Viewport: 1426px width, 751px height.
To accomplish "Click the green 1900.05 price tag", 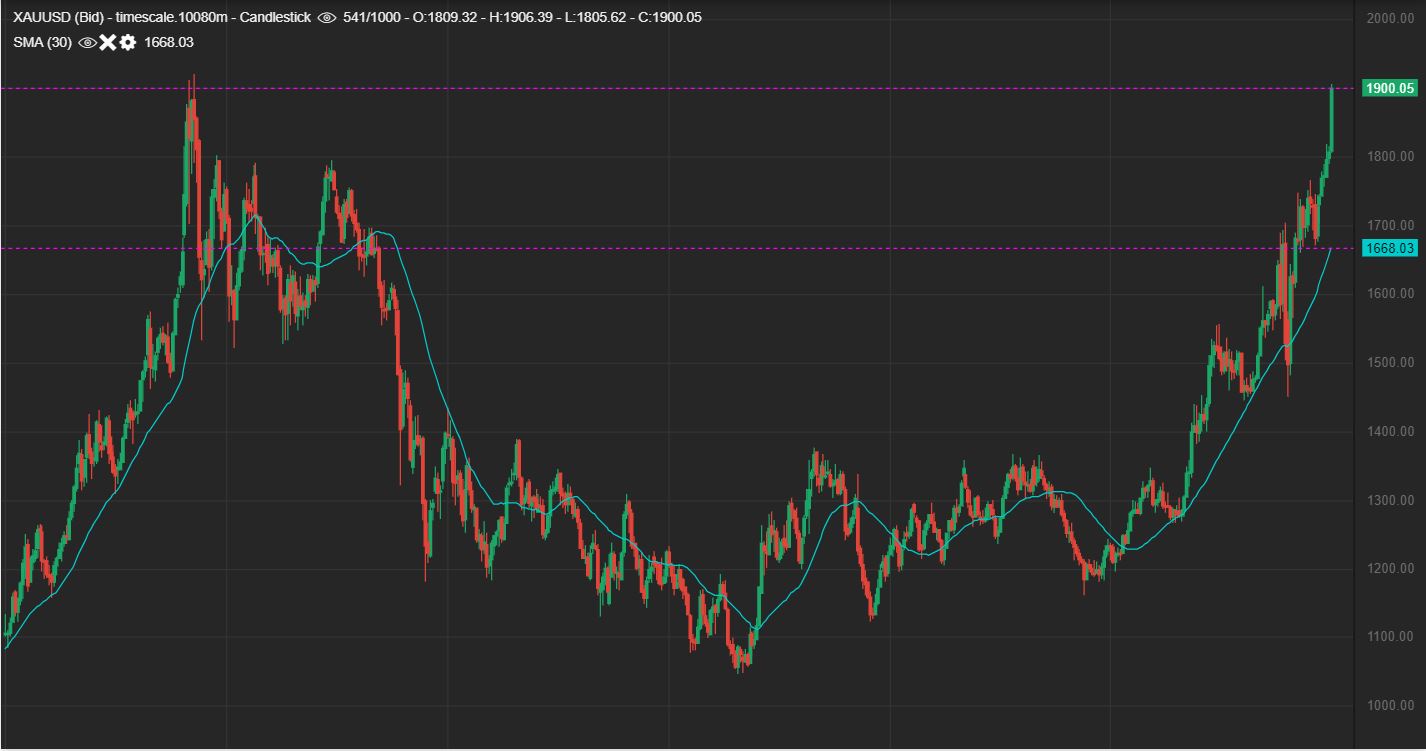I will click(x=1390, y=88).
